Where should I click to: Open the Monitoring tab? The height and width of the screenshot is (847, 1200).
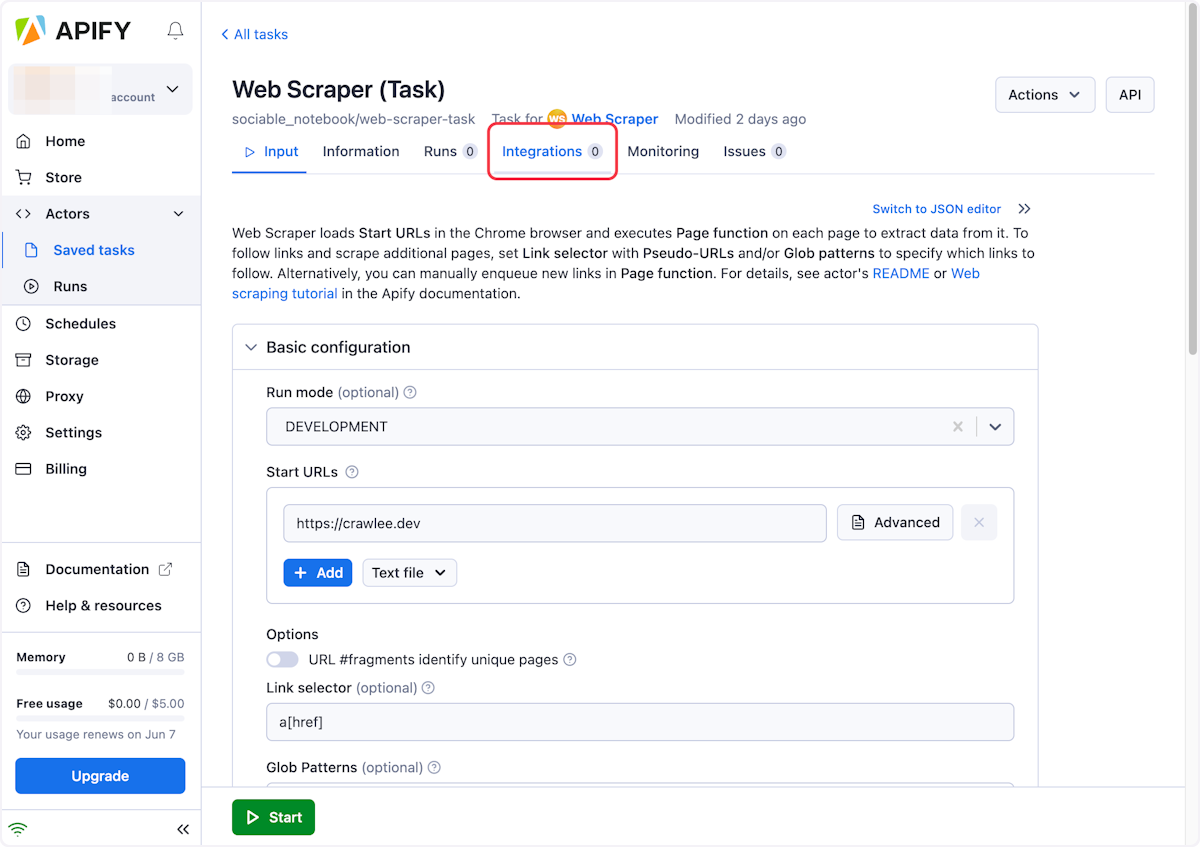663,152
